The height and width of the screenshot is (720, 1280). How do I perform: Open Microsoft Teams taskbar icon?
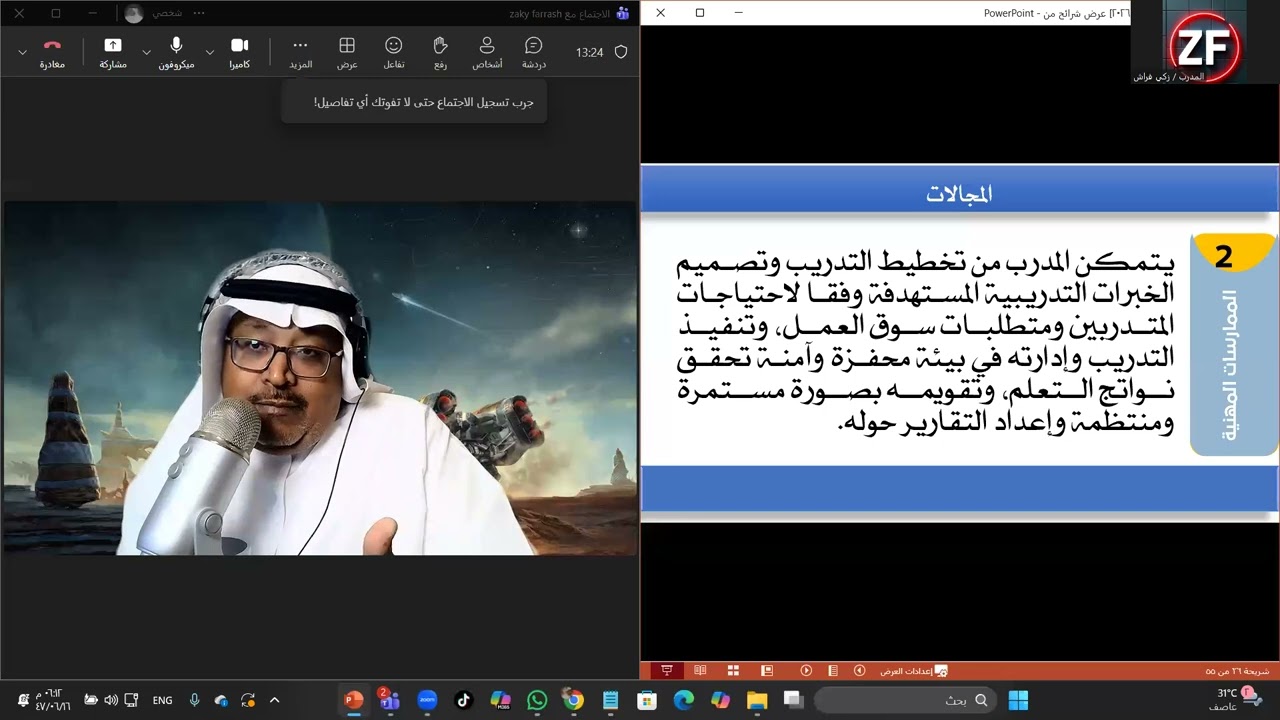point(389,700)
